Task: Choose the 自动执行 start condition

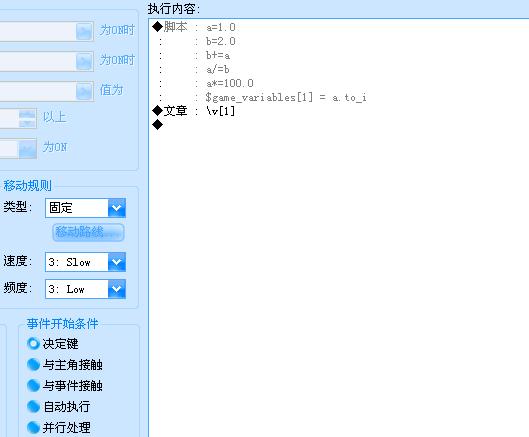Action: (33, 406)
